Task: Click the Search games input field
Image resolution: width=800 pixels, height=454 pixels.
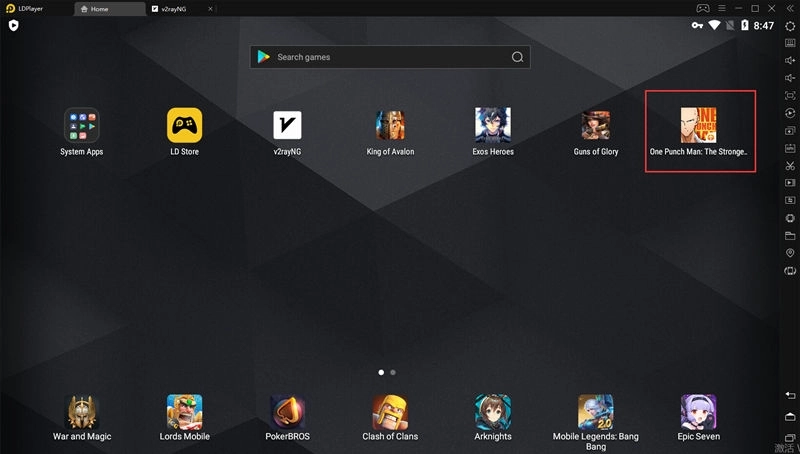Action: [x=390, y=57]
